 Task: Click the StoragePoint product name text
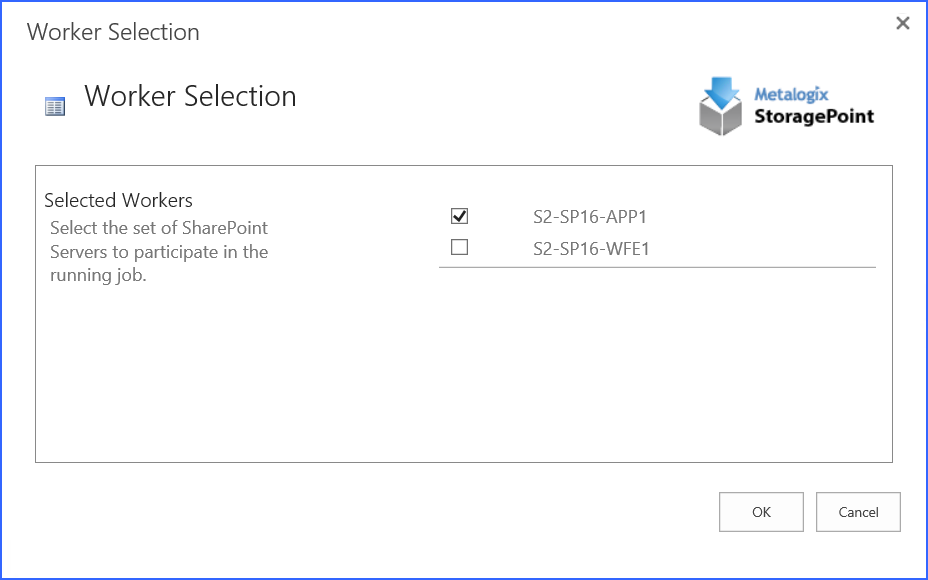pos(814,116)
